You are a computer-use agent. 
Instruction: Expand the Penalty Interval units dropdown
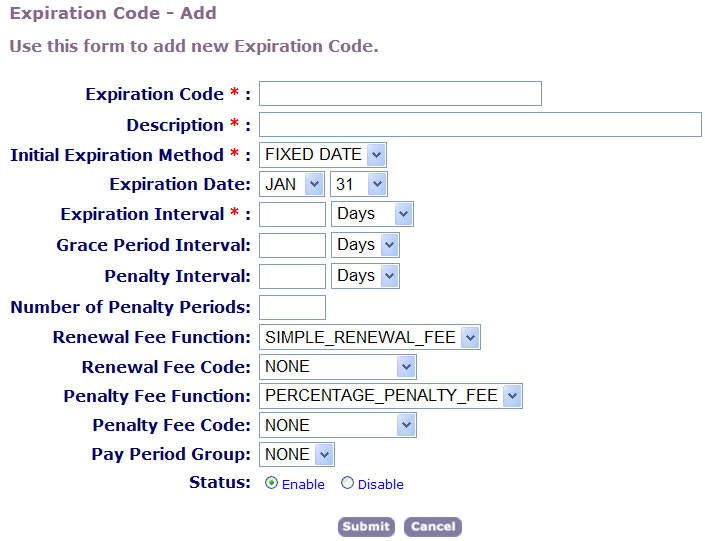point(365,276)
